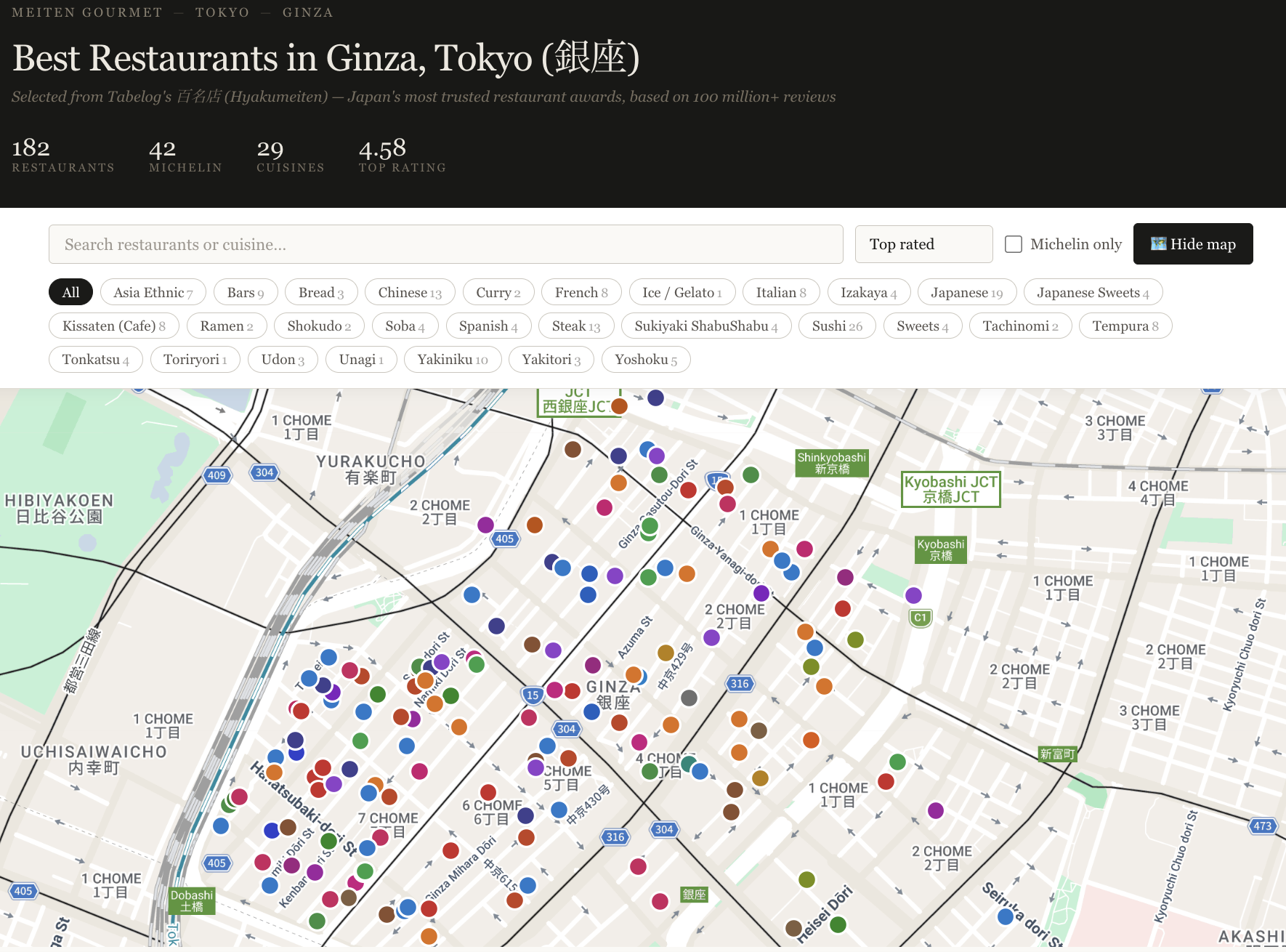The height and width of the screenshot is (952, 1286).
Task: Pick the Tachinomi filter chip
Action: 1020,326
